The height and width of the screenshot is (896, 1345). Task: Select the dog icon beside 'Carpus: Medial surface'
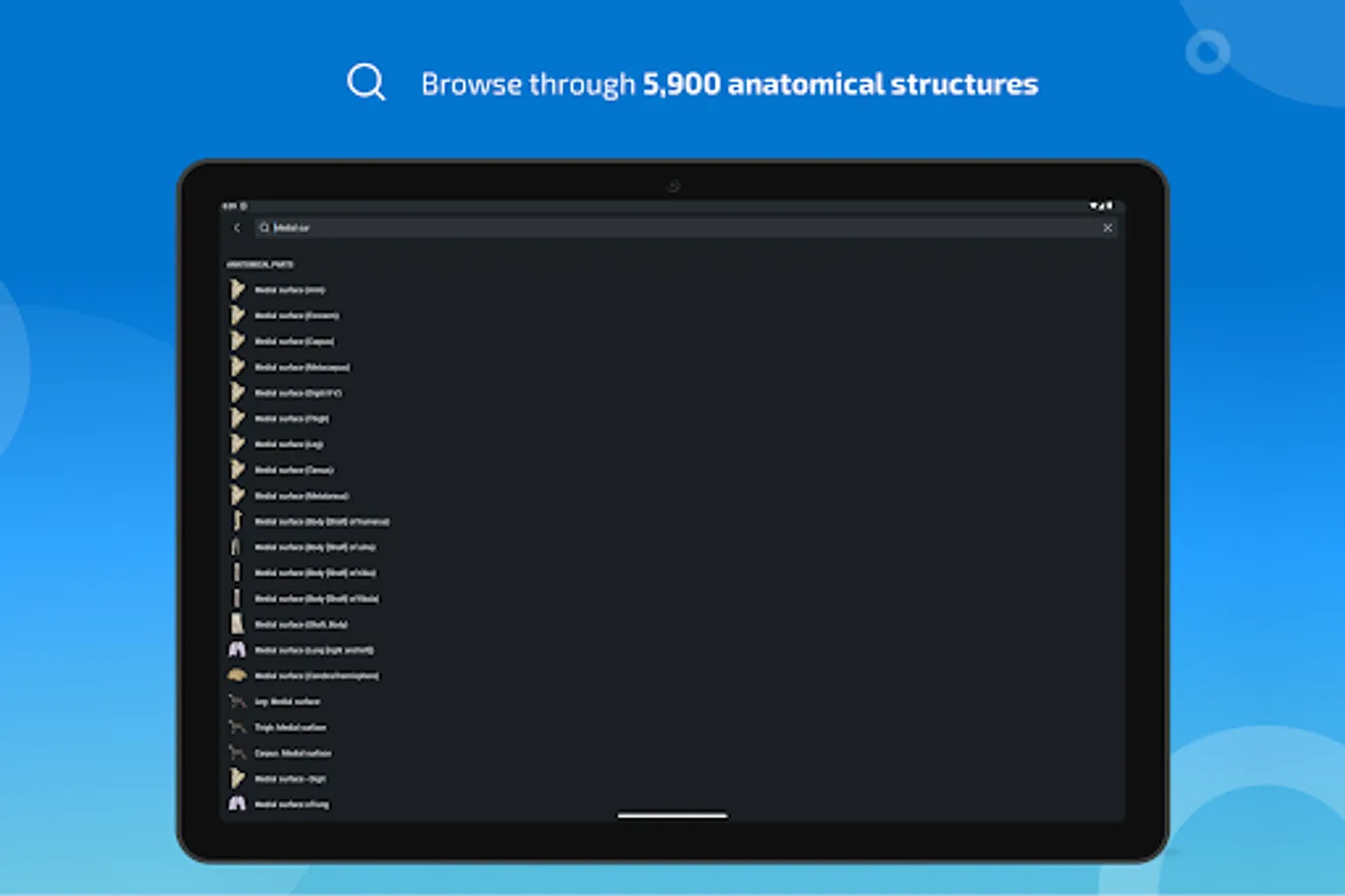pyautogui.click(x=237, y=754)
